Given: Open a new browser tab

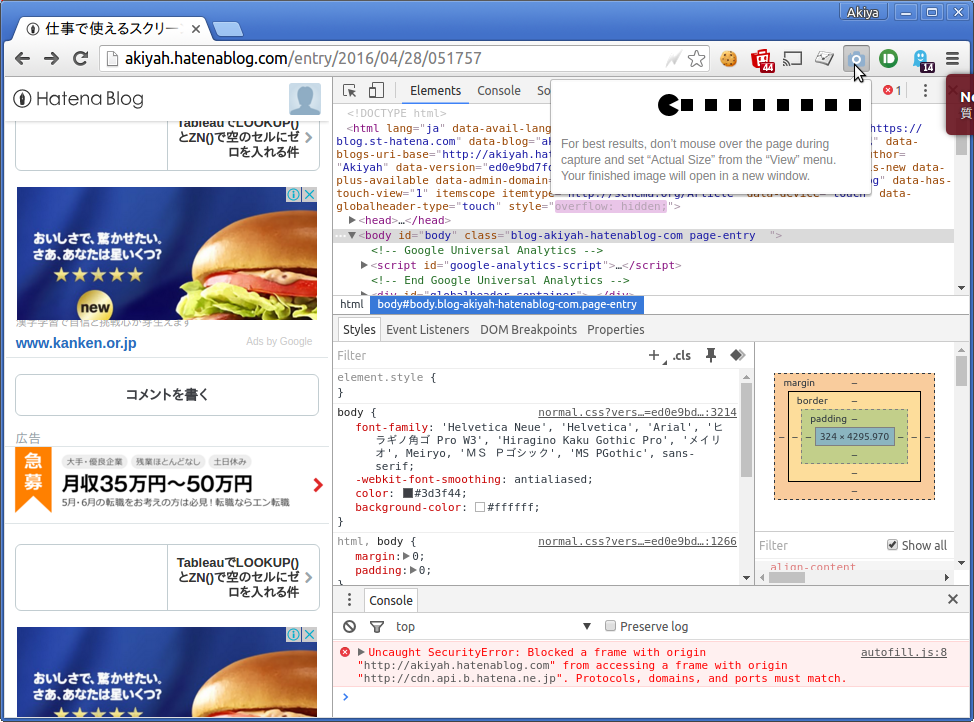Looking at the screenshot, I should (x=227, y=29).
